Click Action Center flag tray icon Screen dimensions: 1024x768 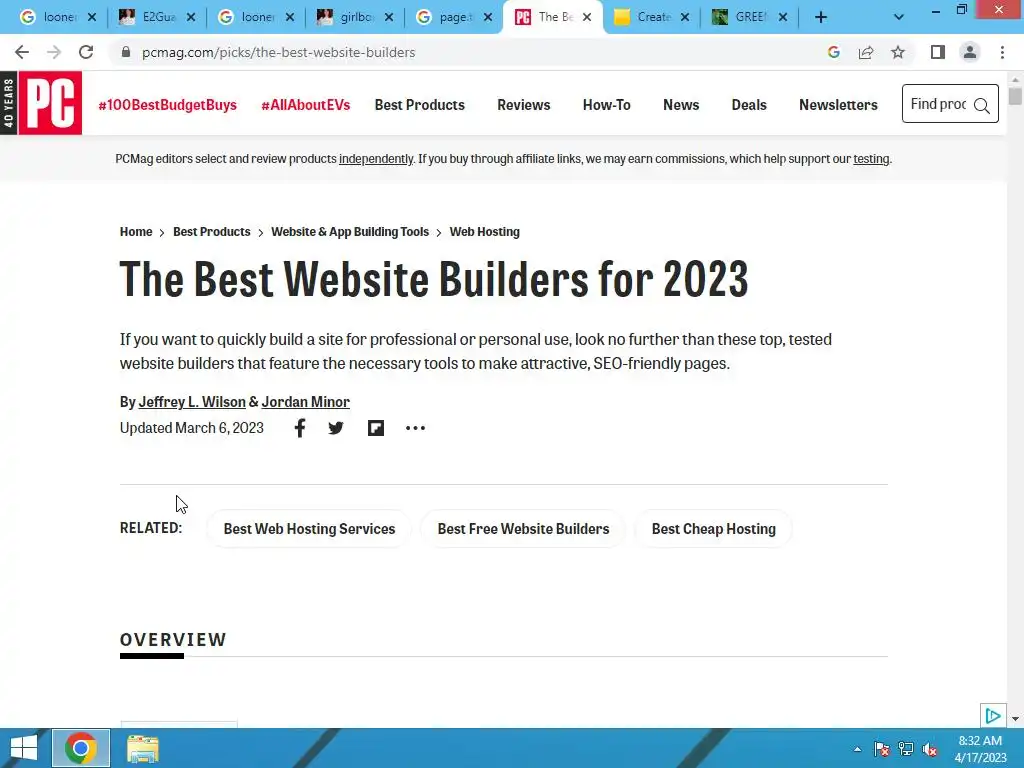pos(882,749)
